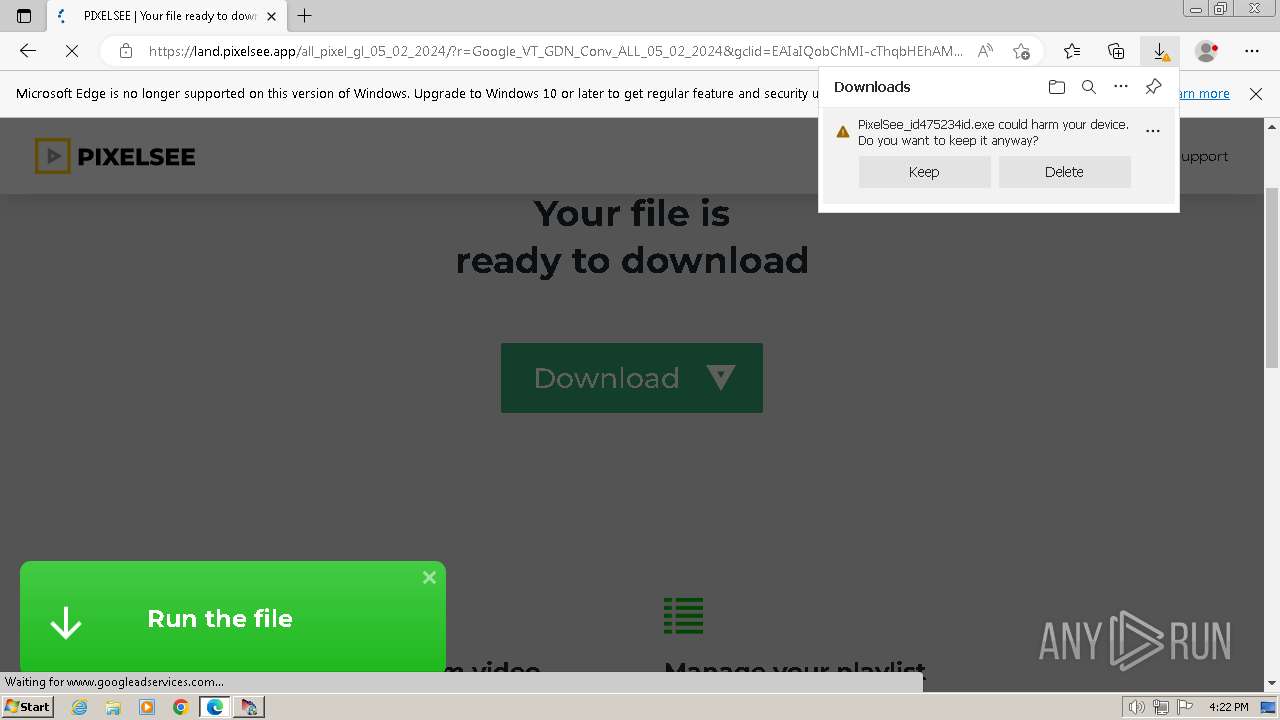
Task: Click the browser Back arrow
Action: coord(28,51)
